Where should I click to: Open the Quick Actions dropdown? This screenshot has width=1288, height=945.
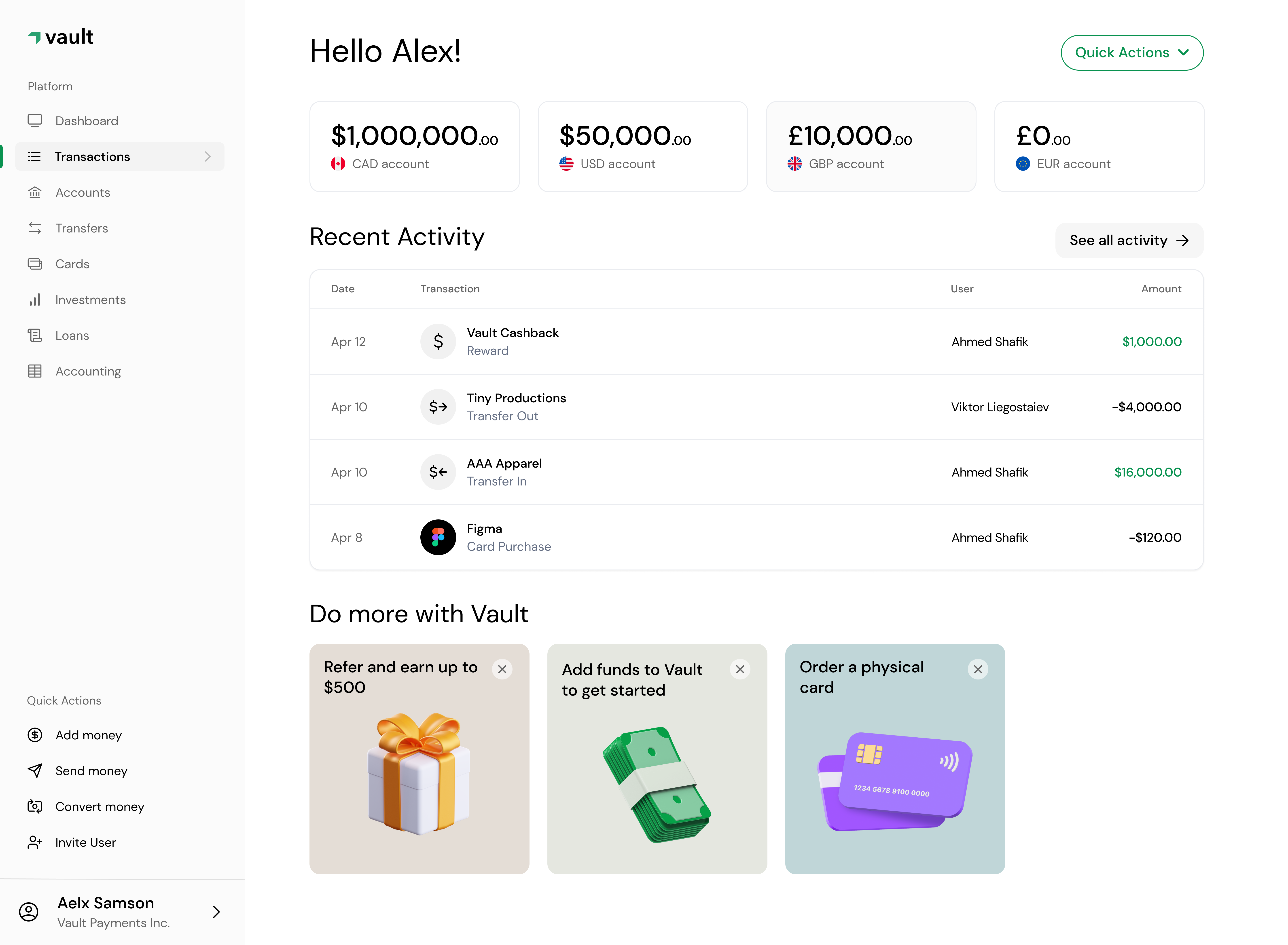(1132, 52)
